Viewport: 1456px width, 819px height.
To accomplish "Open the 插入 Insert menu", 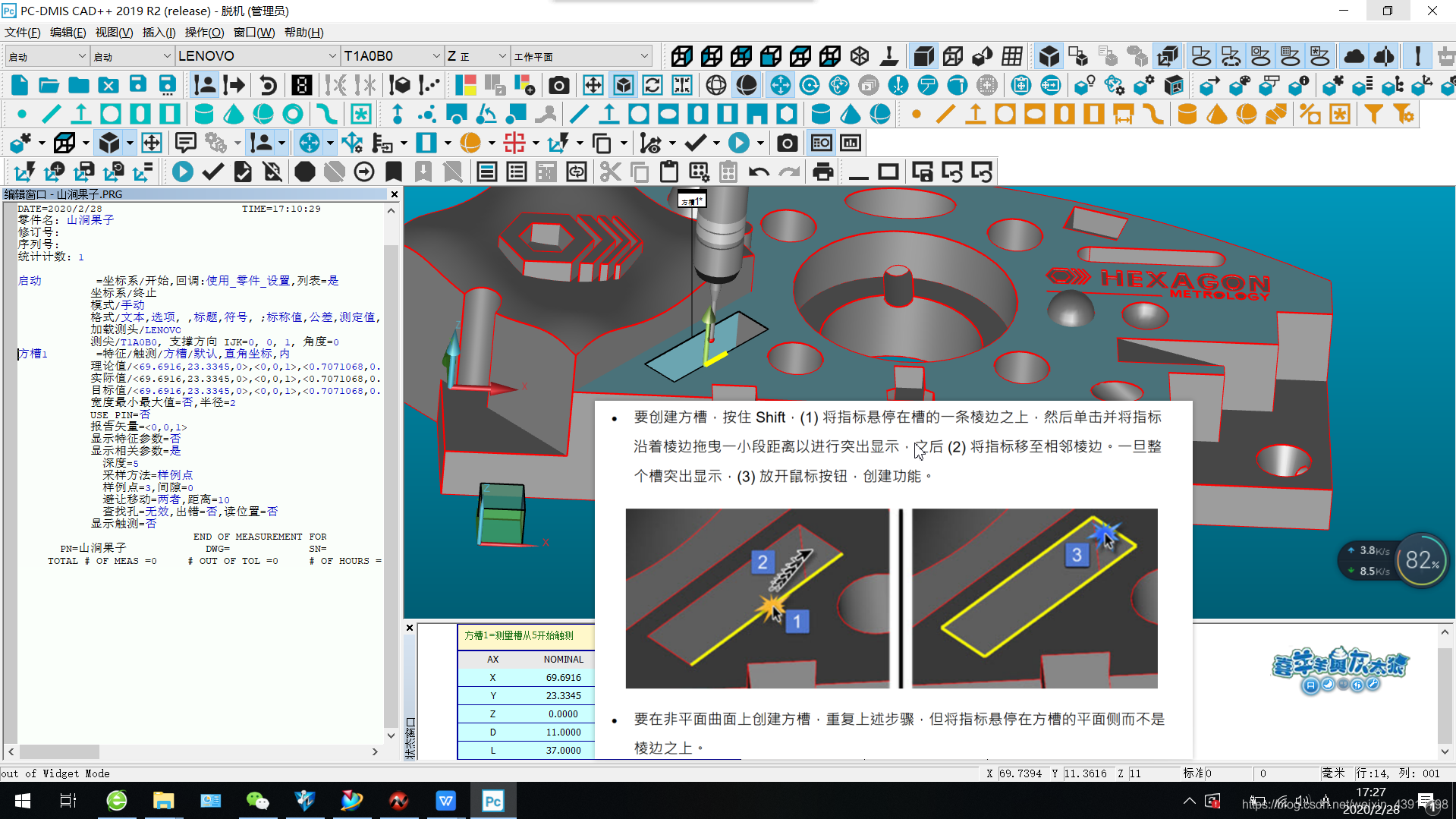I will tap(158, 32).
